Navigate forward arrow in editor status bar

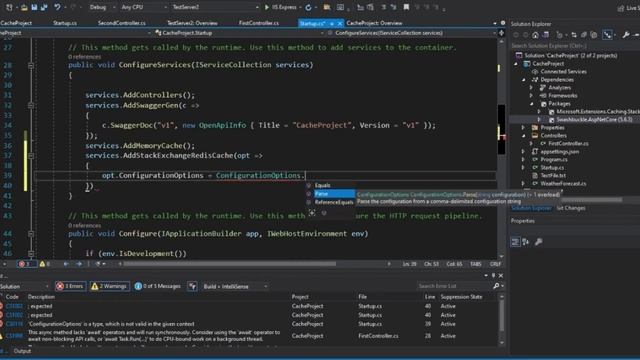(79, 264)
